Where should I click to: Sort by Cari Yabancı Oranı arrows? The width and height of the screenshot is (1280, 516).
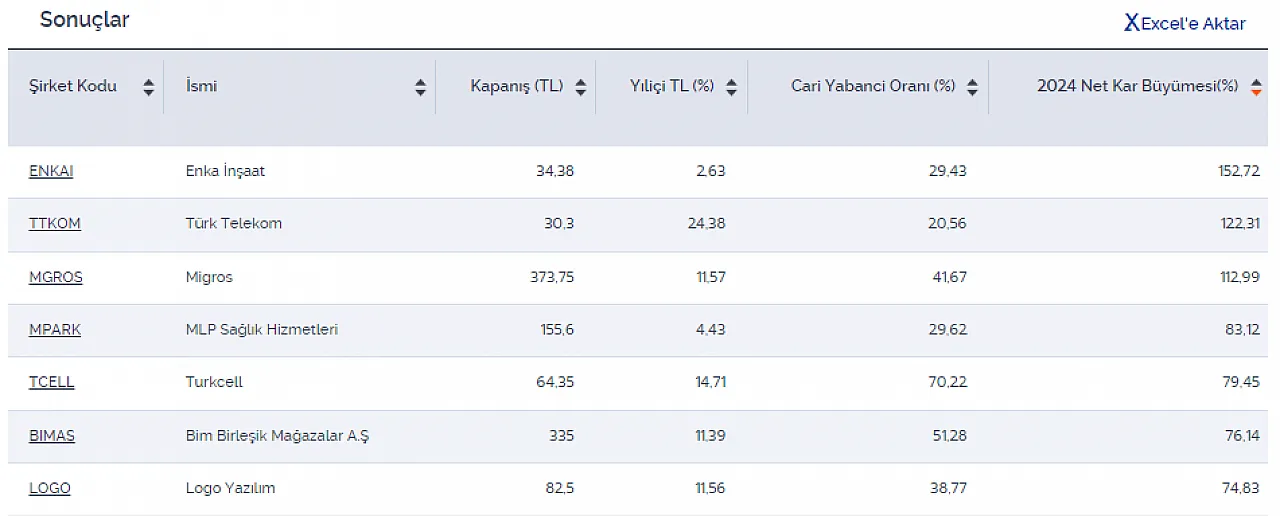coord(972,87)
